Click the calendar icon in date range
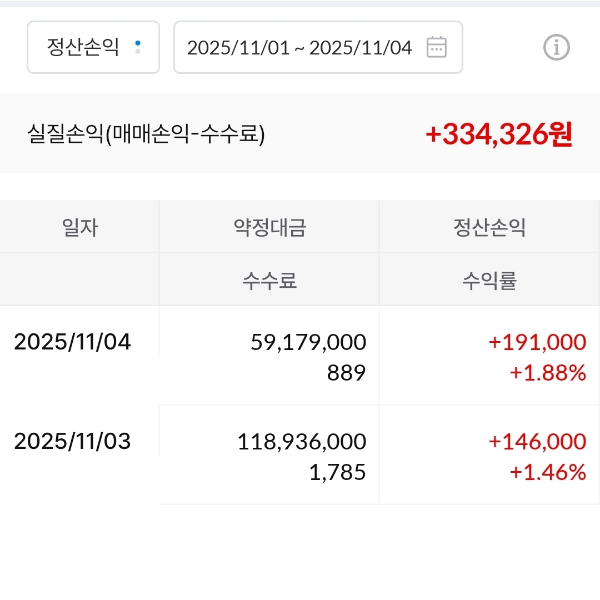600x600 pixels. click(436, 47)
